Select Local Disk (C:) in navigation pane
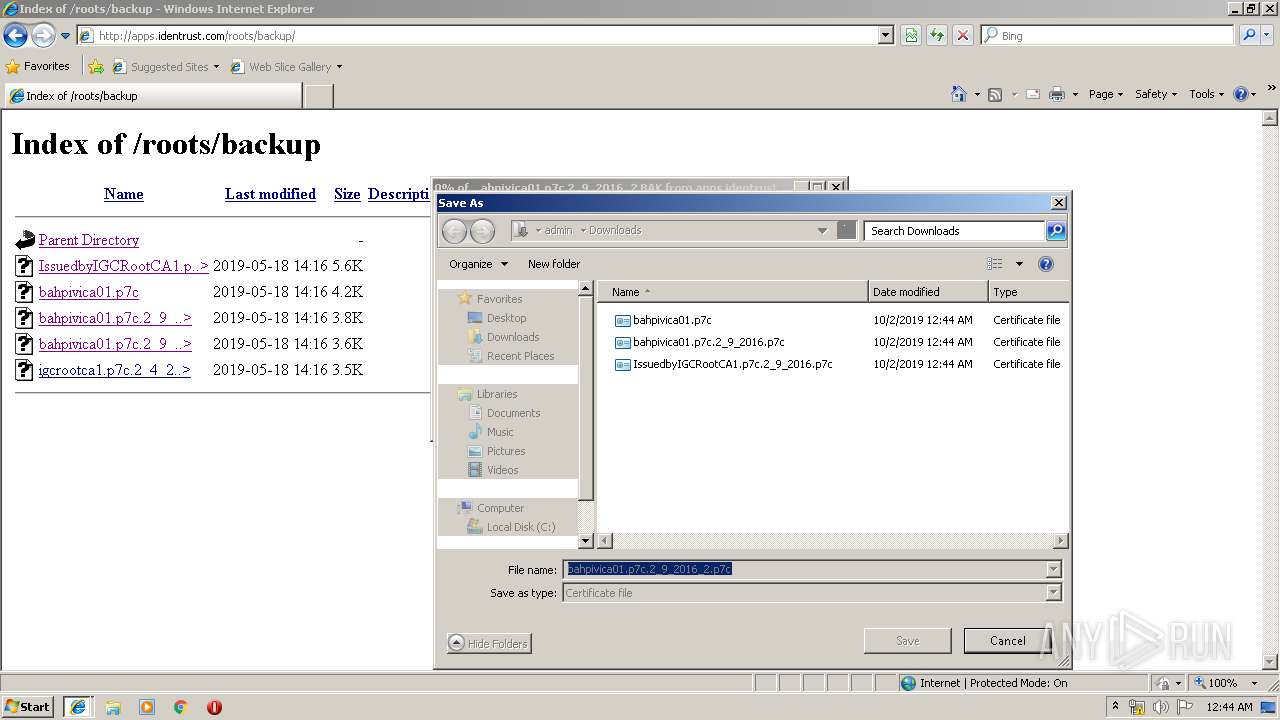1280x720 pixels. pyautogui.click(x=521, y=527)
